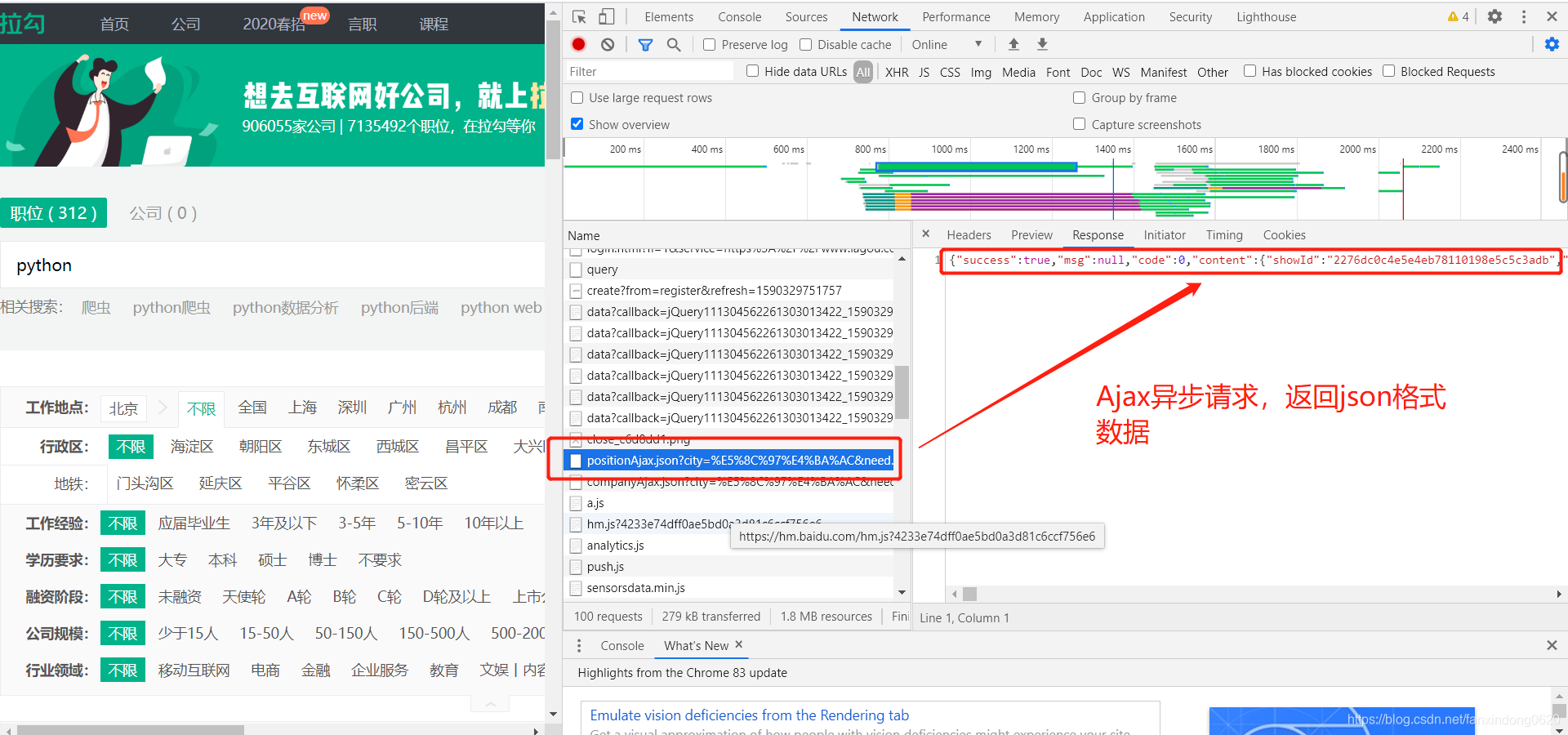Close the bottom drawer
This screenshot has height=735, width=1568.
(x=1552, y=645)
